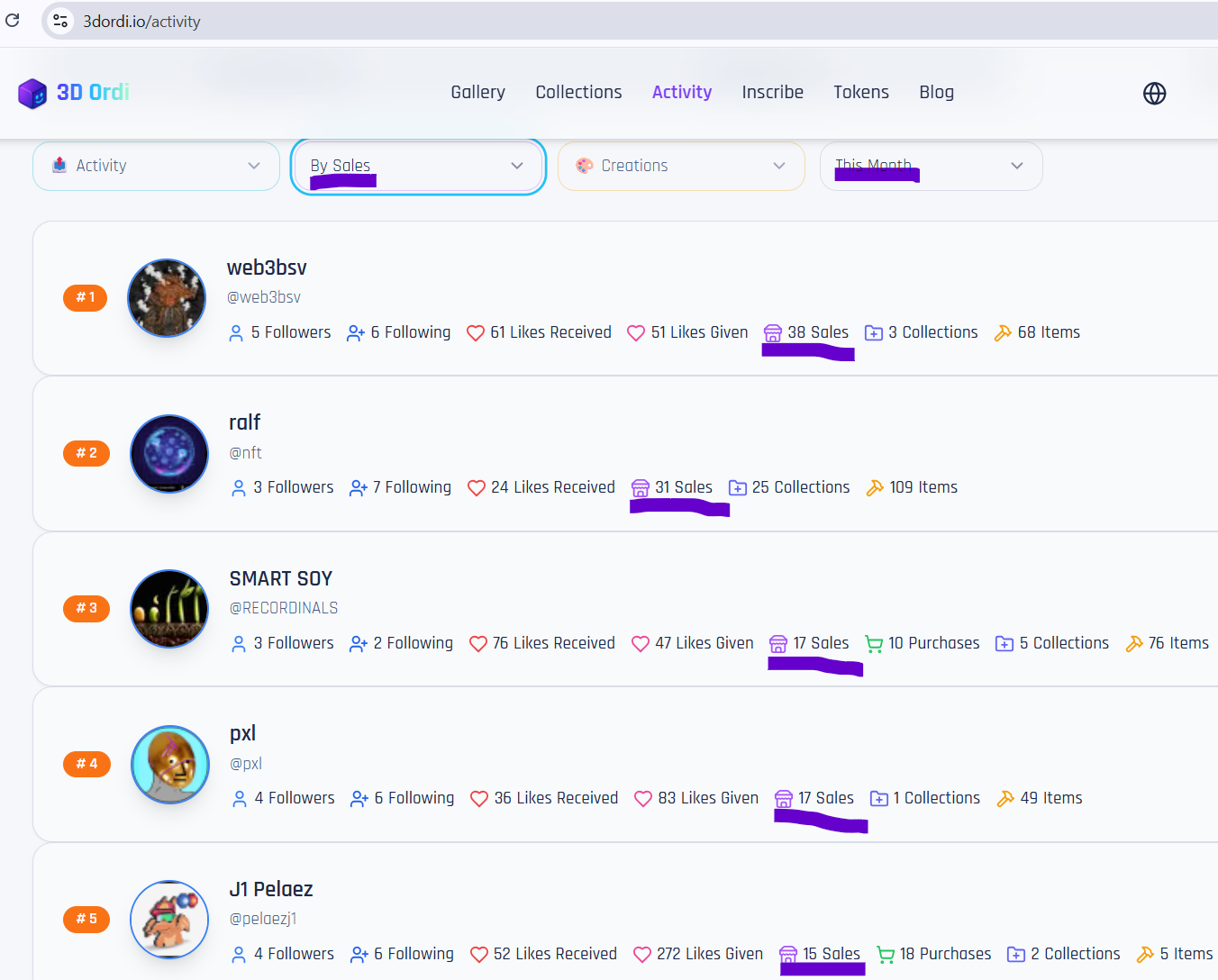Click the sales shop icon for SMART SOY
The image size is (1218, 980).
point(778,644)
